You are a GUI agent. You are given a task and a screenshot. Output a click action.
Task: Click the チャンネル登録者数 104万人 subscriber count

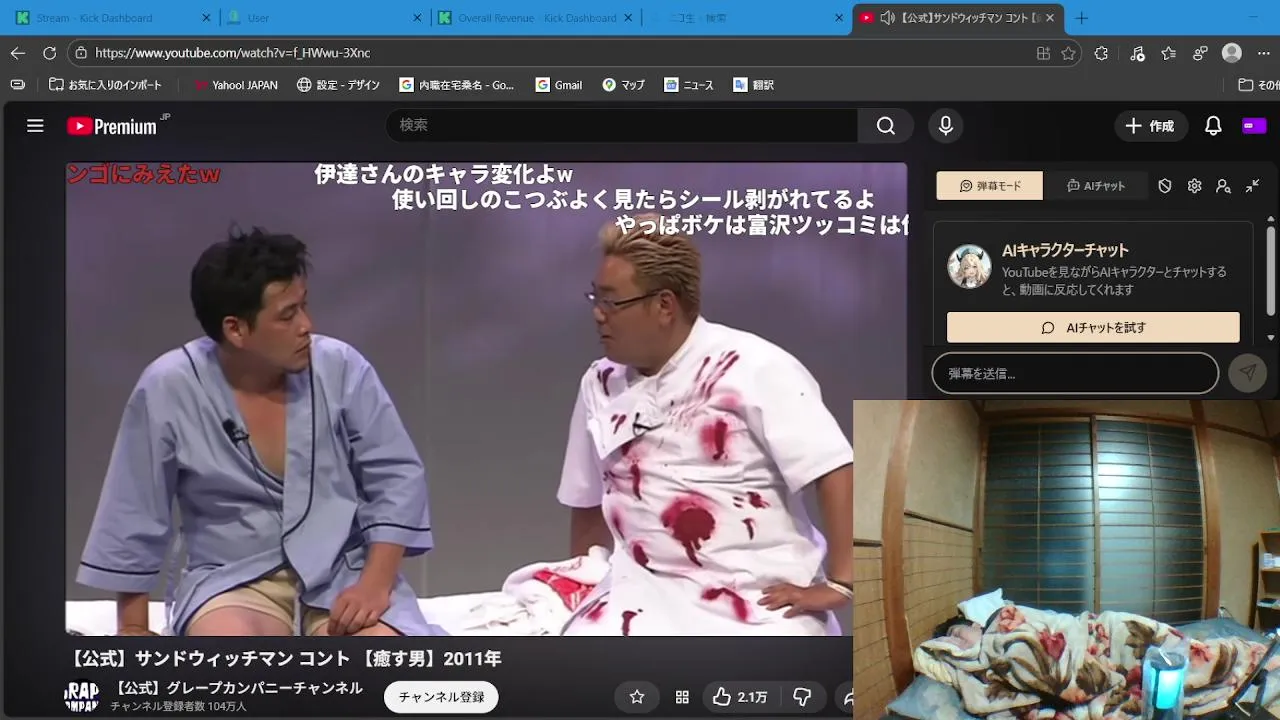[178, 706]
